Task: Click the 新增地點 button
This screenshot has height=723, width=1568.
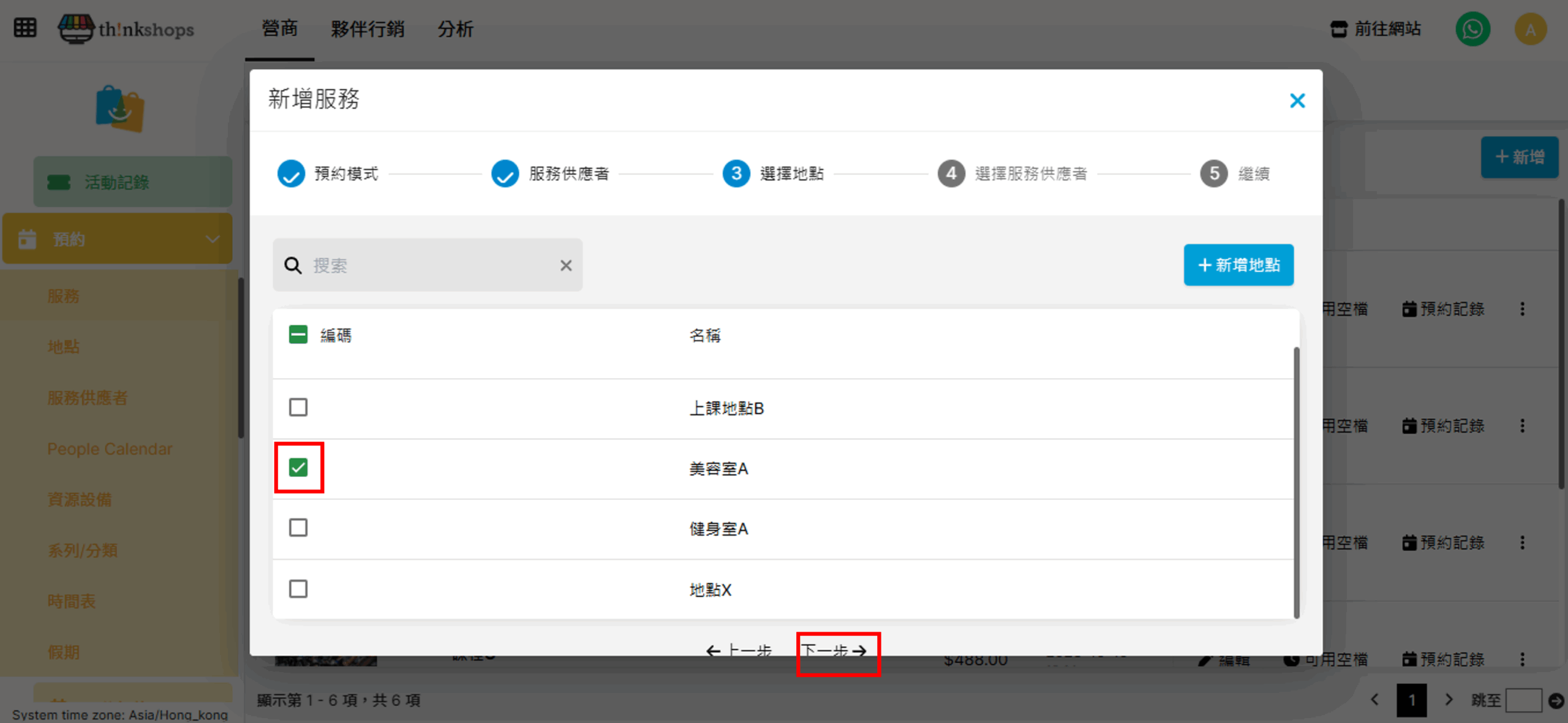Action: tap(1238, 265)
